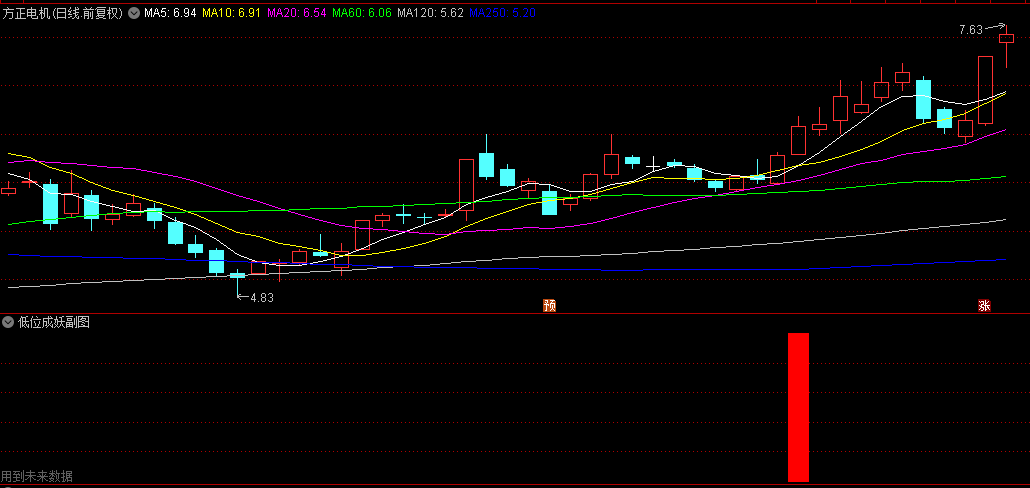Click the 7.63 high price annotation

pyautogui.click(x=971, y=30)
